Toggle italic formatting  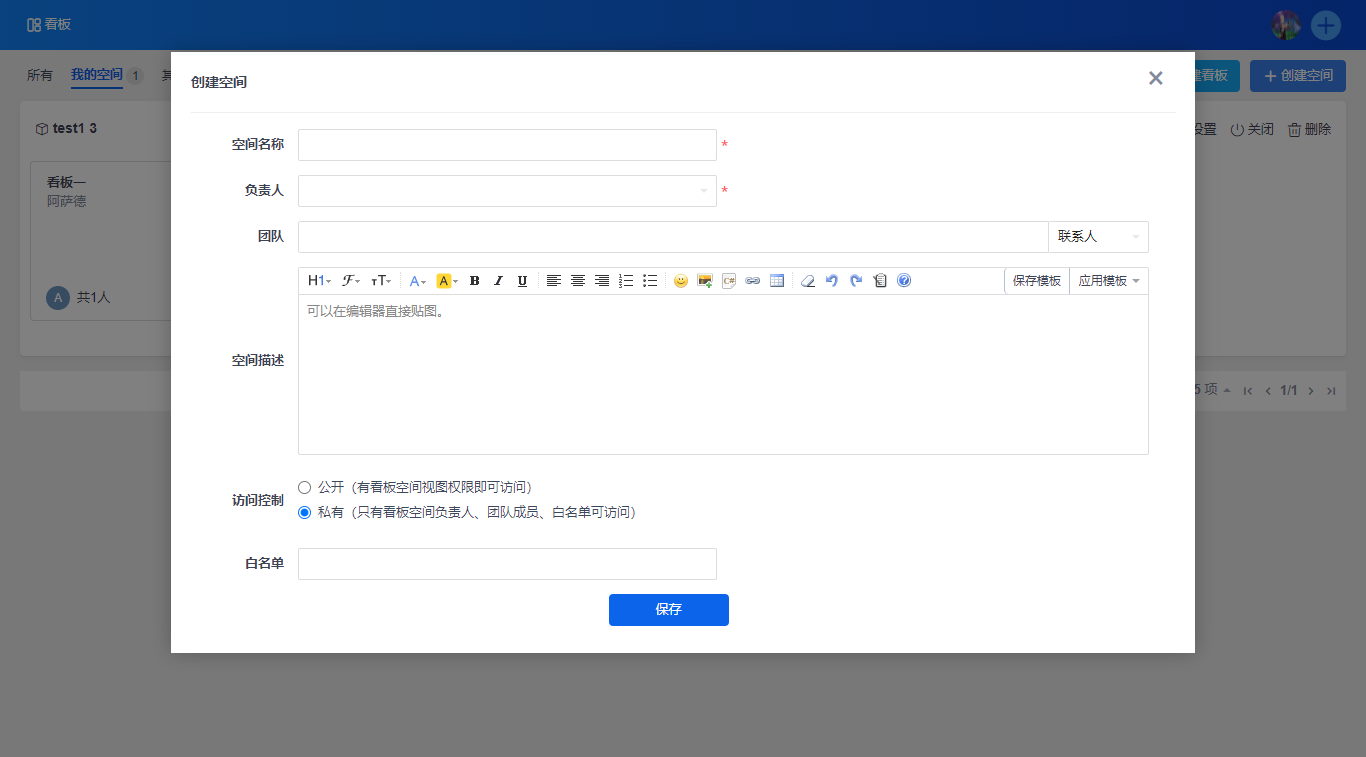click(x=498, y=281)
